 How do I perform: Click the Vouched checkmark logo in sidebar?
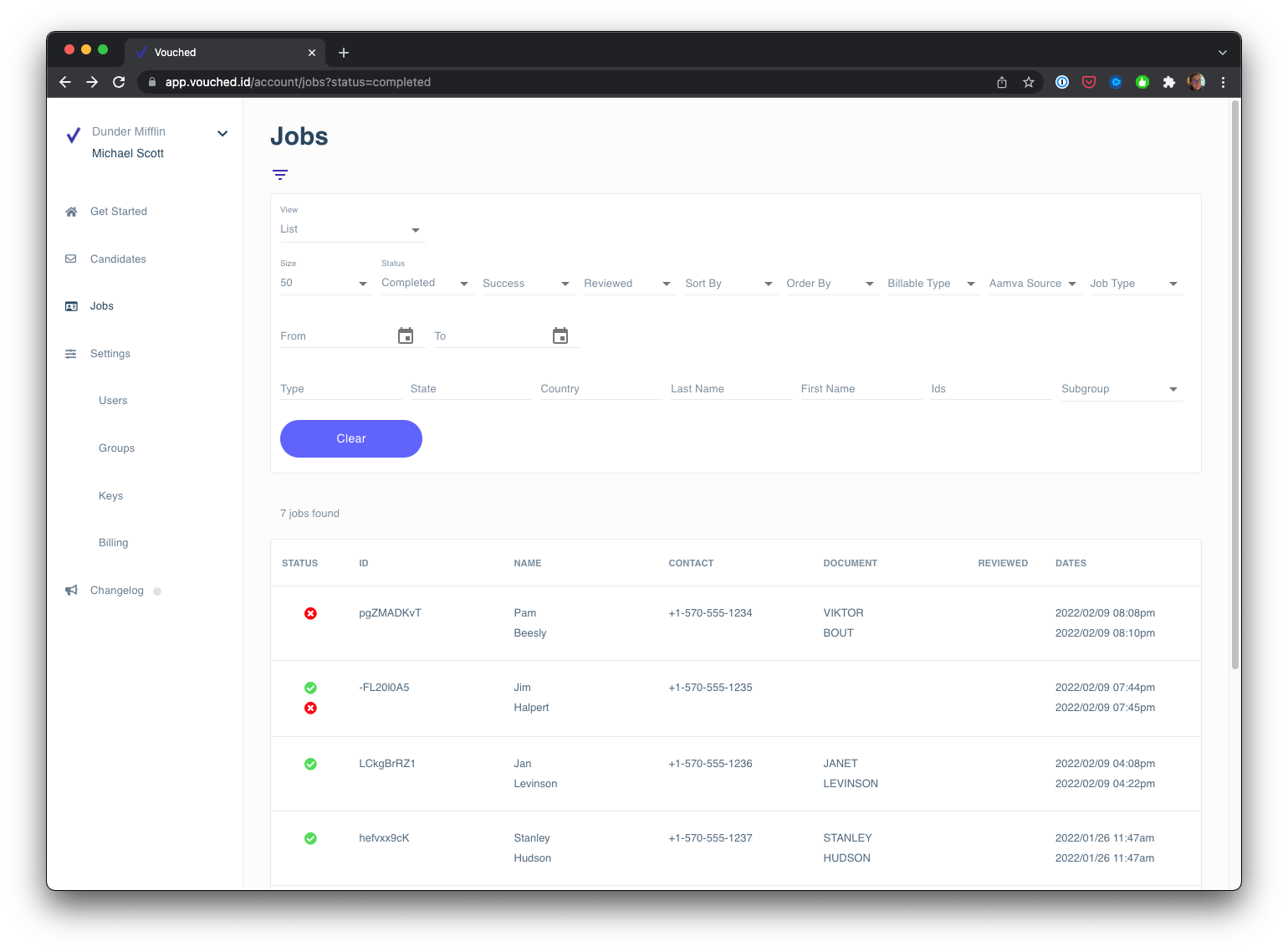74,135
